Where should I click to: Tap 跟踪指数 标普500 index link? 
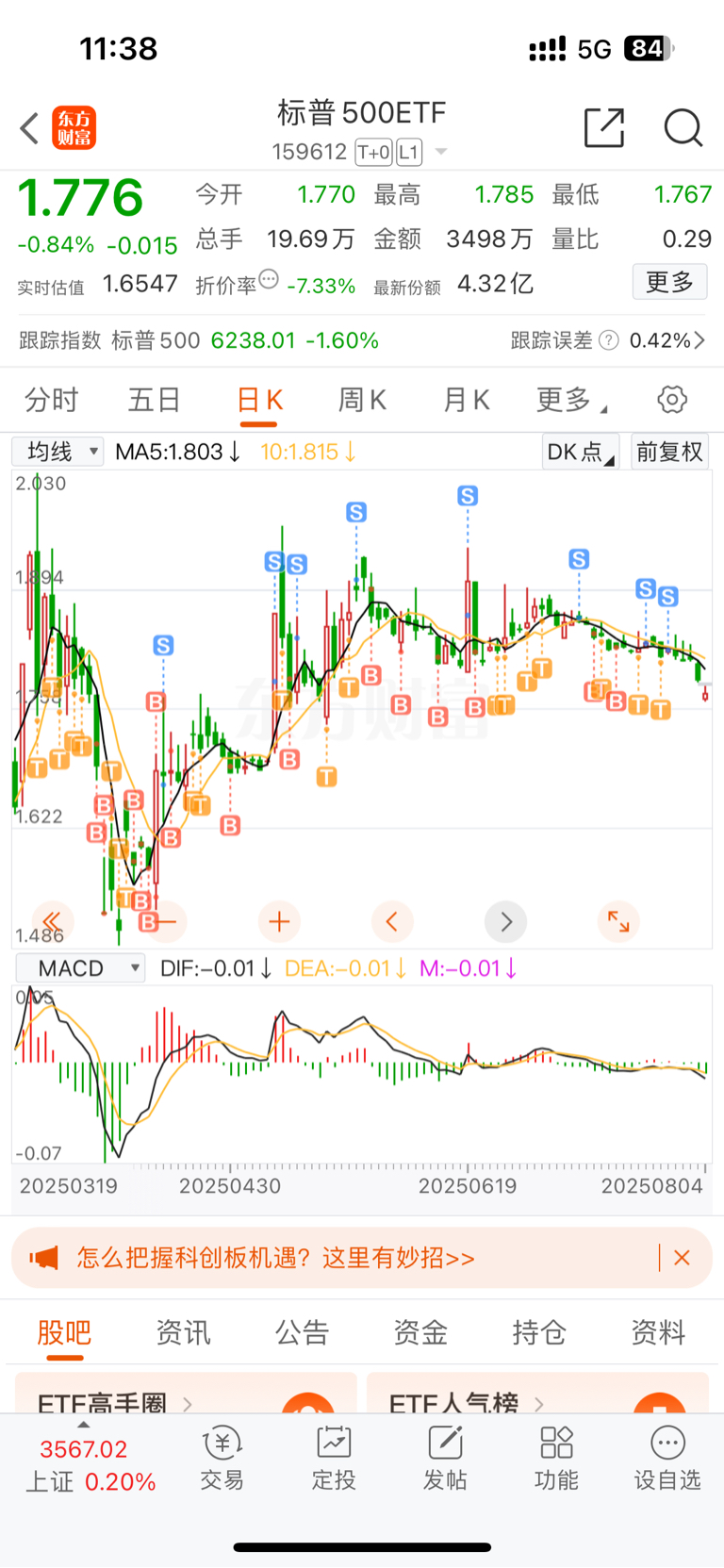pyautogui.click(x=199, y=340)
